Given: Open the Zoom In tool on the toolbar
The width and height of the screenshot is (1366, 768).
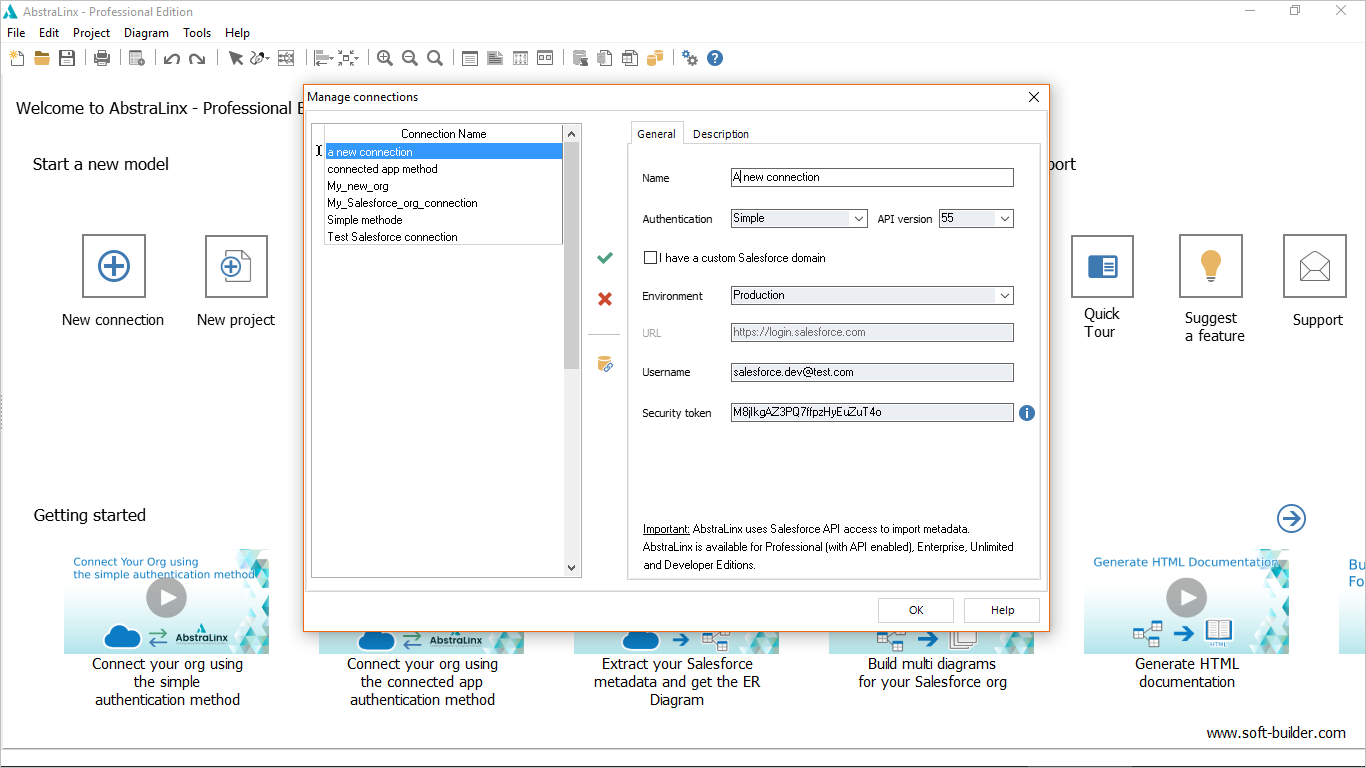Looking at the screenshot, I should tap(384, 58).
